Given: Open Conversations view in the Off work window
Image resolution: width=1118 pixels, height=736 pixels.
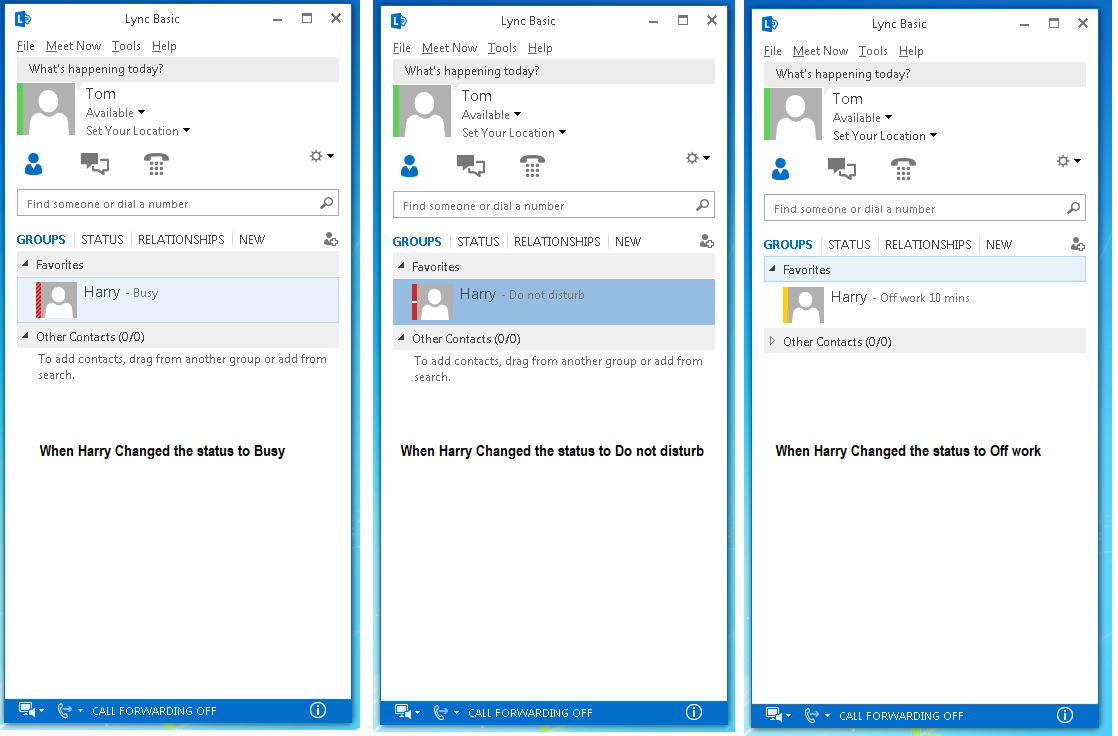Looking at the screenshot, I should [x=842, y=169].
